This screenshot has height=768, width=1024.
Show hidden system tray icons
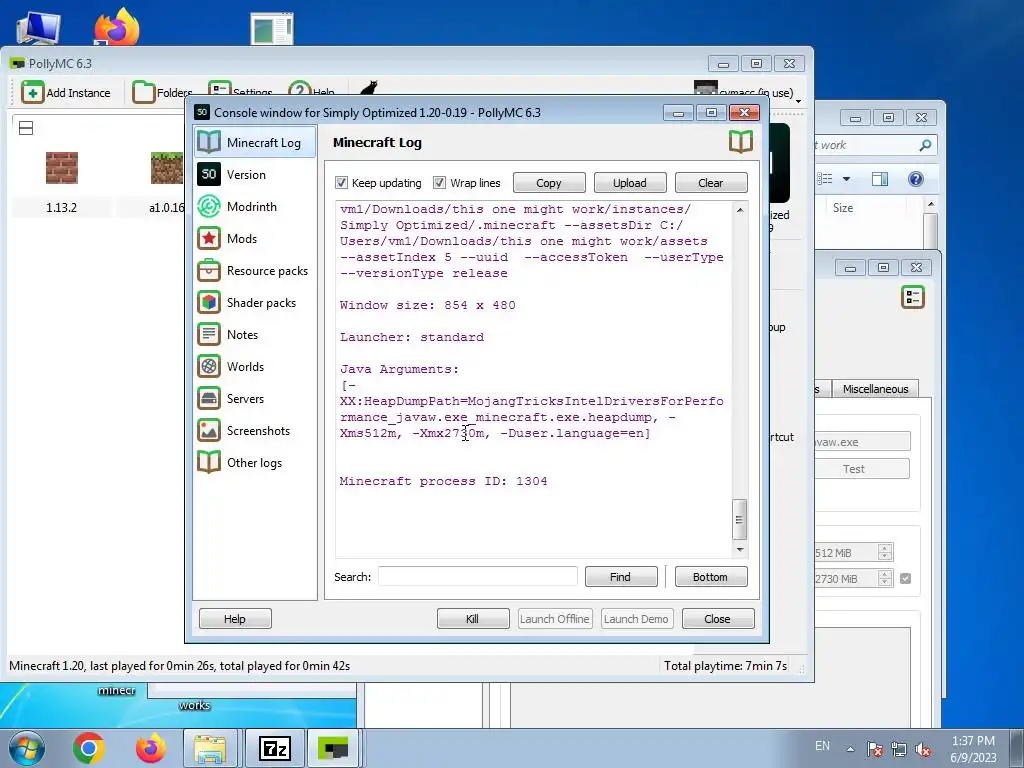pos(850,749)
